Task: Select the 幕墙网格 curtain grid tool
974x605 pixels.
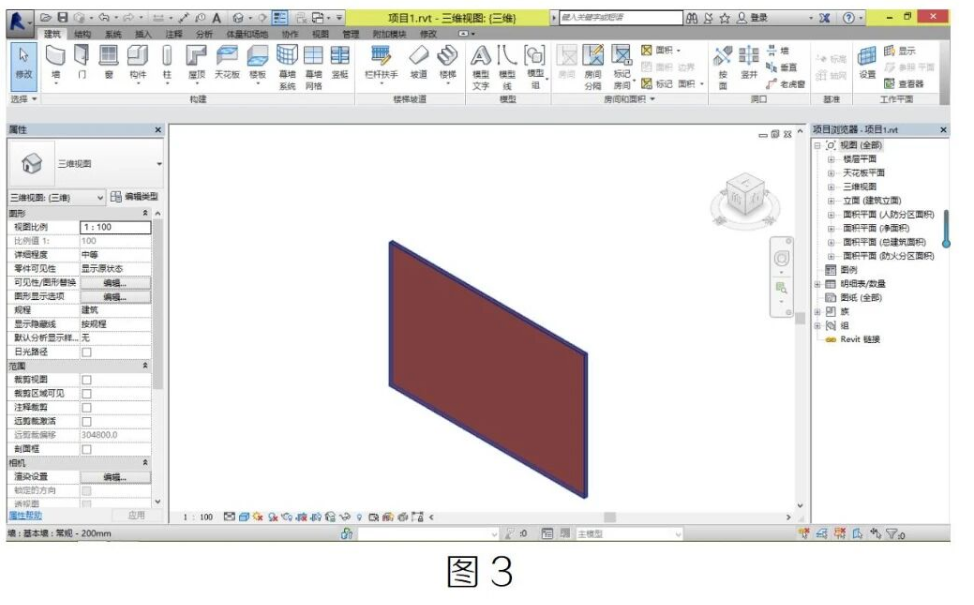Action: 314,67
